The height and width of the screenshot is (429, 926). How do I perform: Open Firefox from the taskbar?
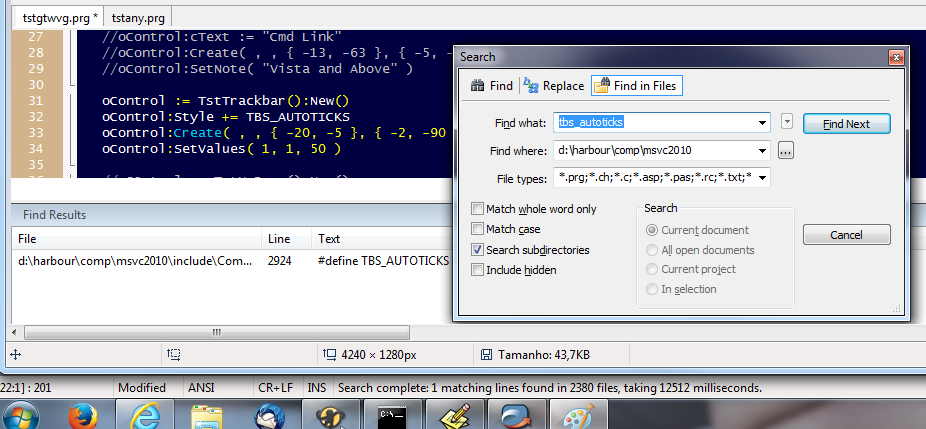click(x=84, y=414)
